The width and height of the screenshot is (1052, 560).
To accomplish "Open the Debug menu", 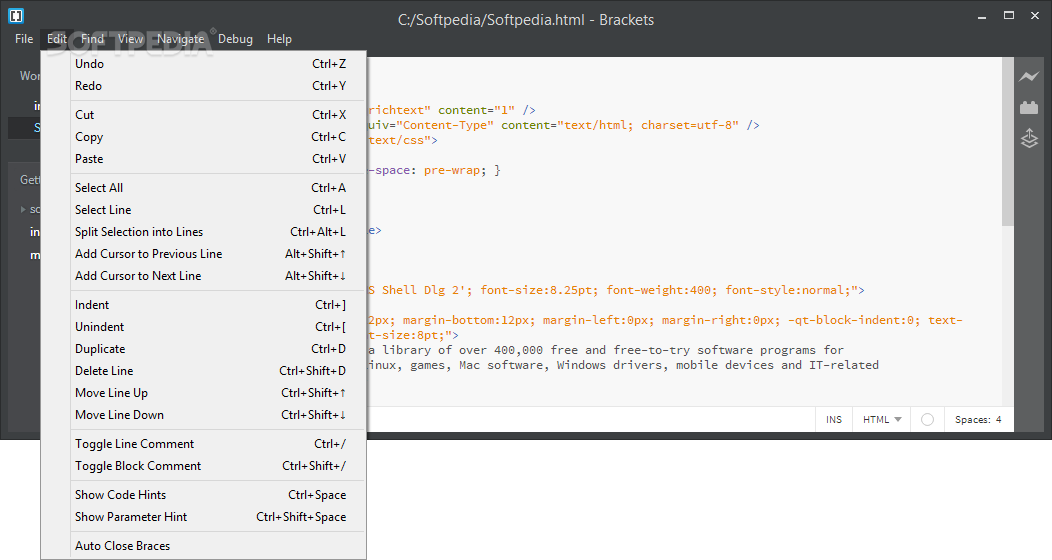I will point(235,39).
